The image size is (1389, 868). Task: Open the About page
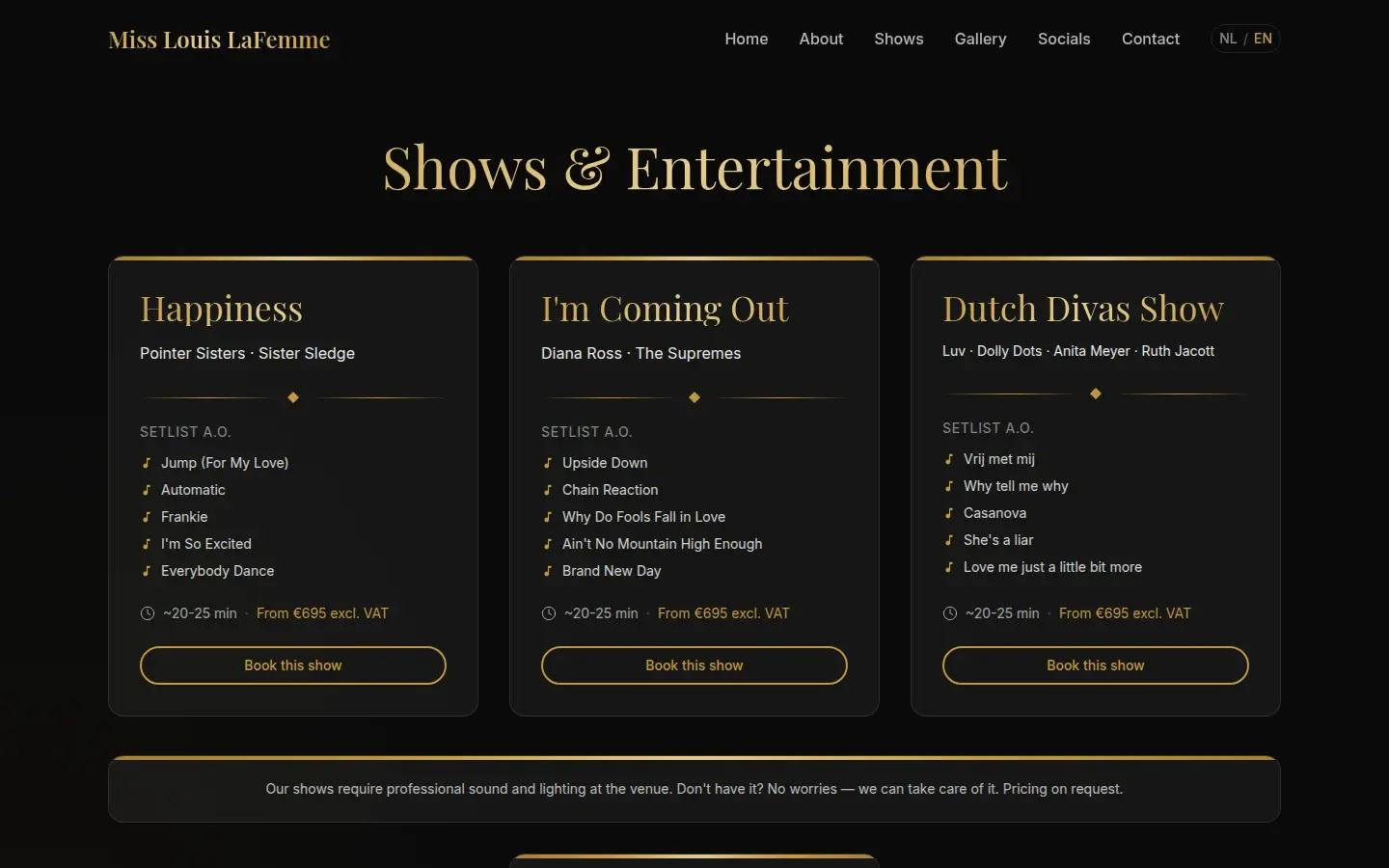coord(821,39)
